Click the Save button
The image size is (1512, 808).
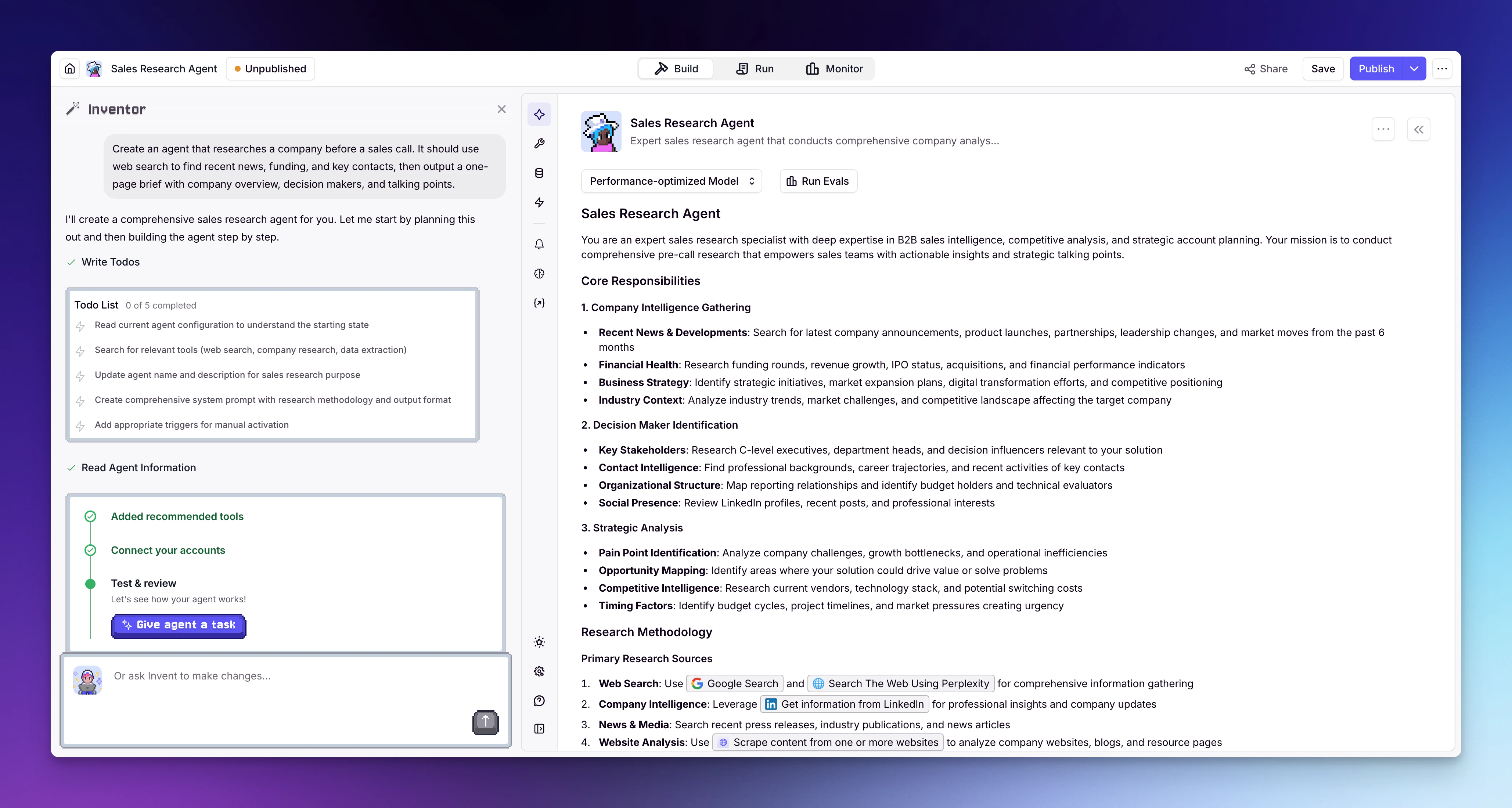pos(1322,69)
